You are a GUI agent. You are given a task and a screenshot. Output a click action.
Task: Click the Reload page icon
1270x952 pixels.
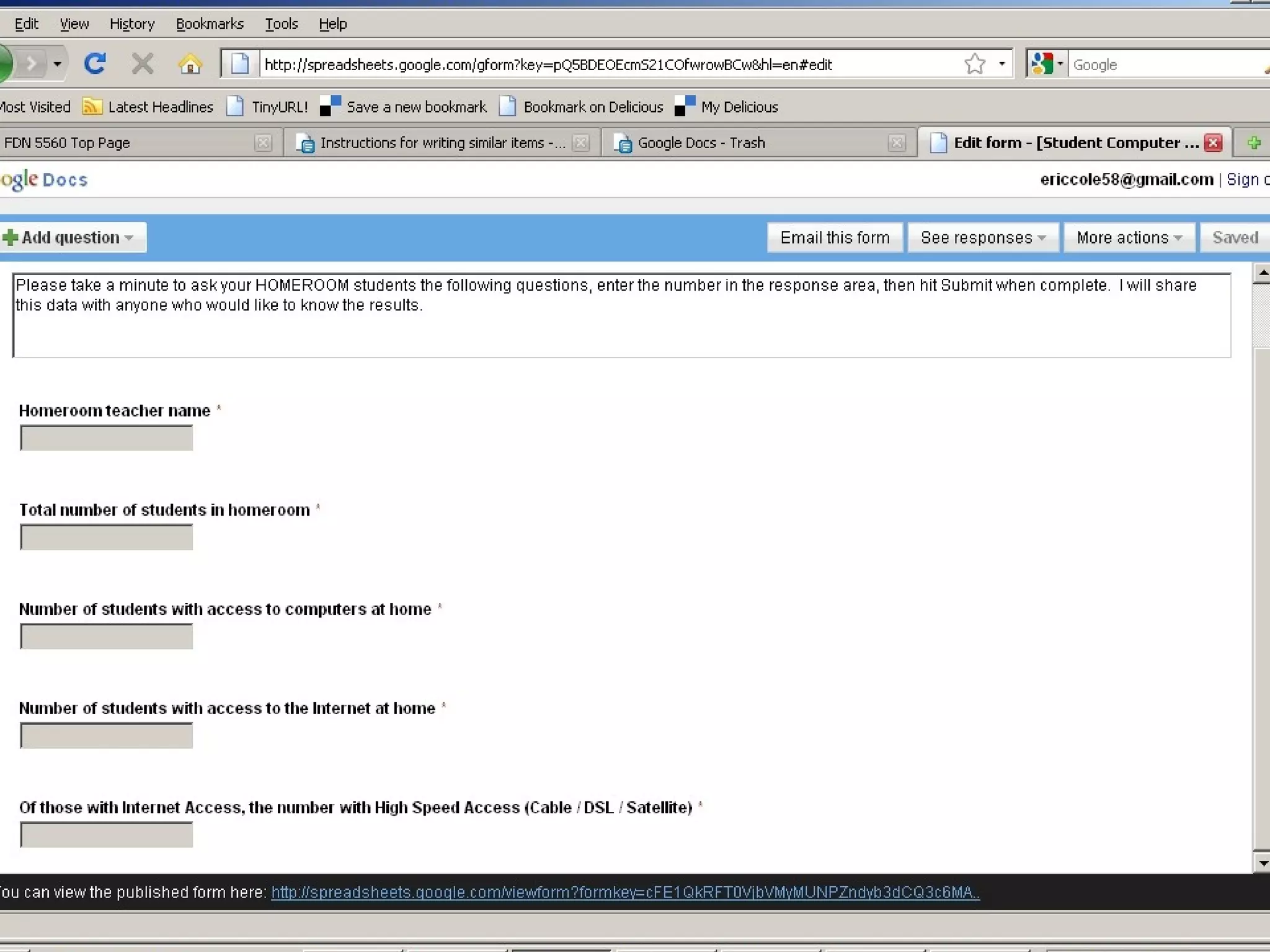point(95,64)
